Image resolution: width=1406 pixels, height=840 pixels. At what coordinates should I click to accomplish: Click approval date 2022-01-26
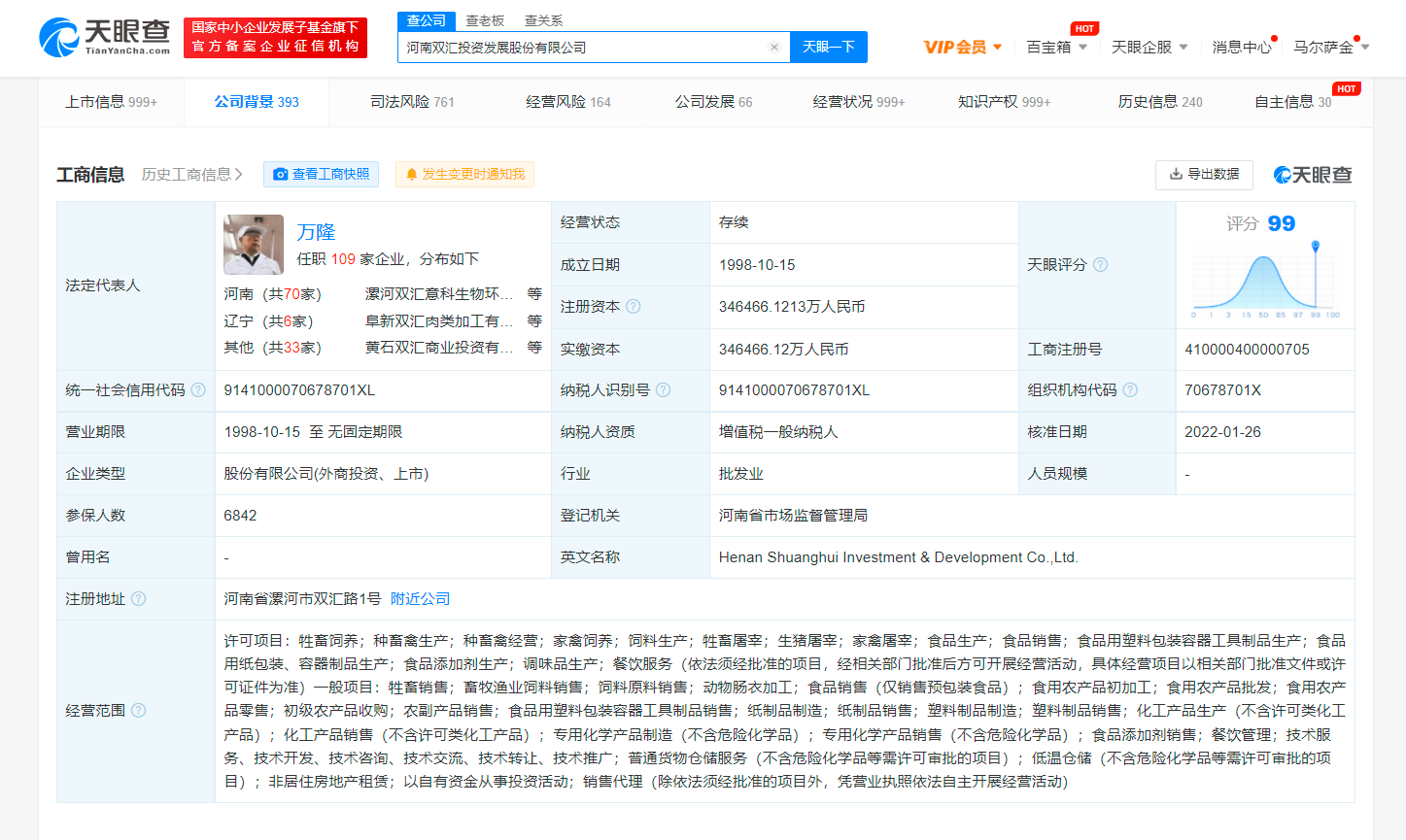coord(1222,431)
